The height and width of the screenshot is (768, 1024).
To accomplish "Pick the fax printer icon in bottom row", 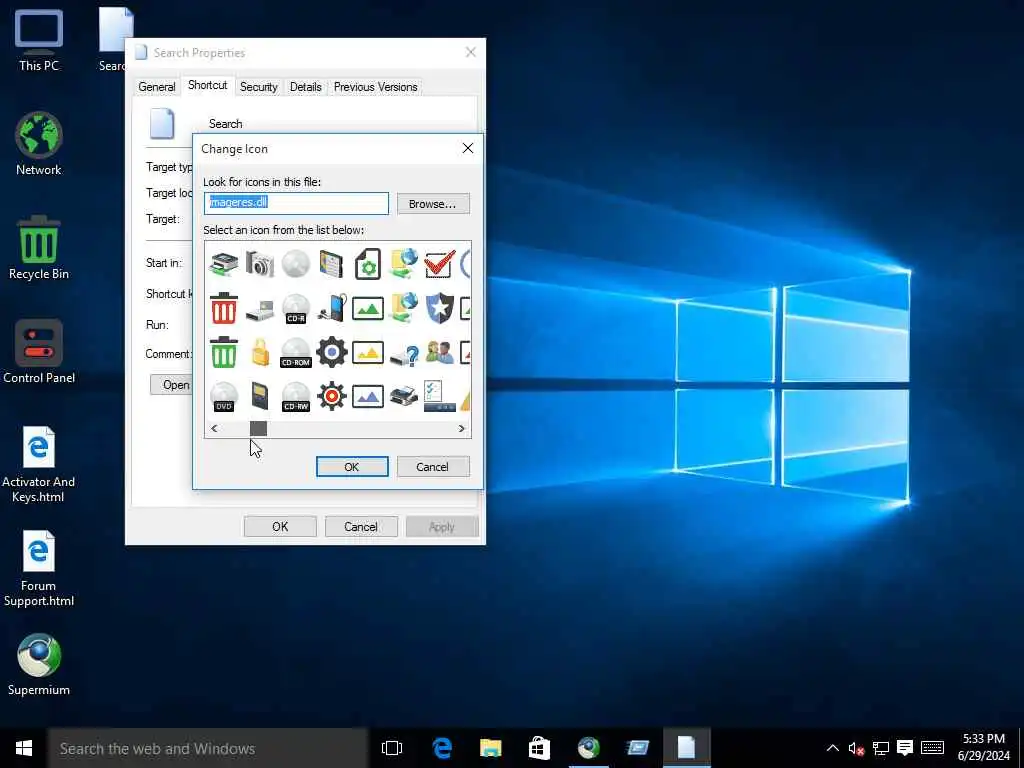I will pyautogui.click(x=404, y=396).
